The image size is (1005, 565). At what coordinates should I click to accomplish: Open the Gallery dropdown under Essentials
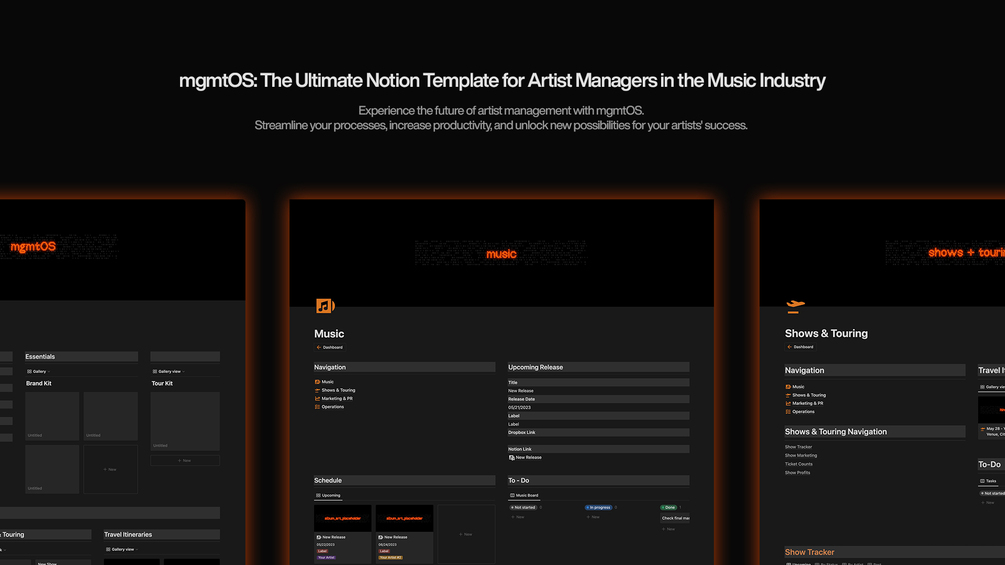[x=38, y=372]
